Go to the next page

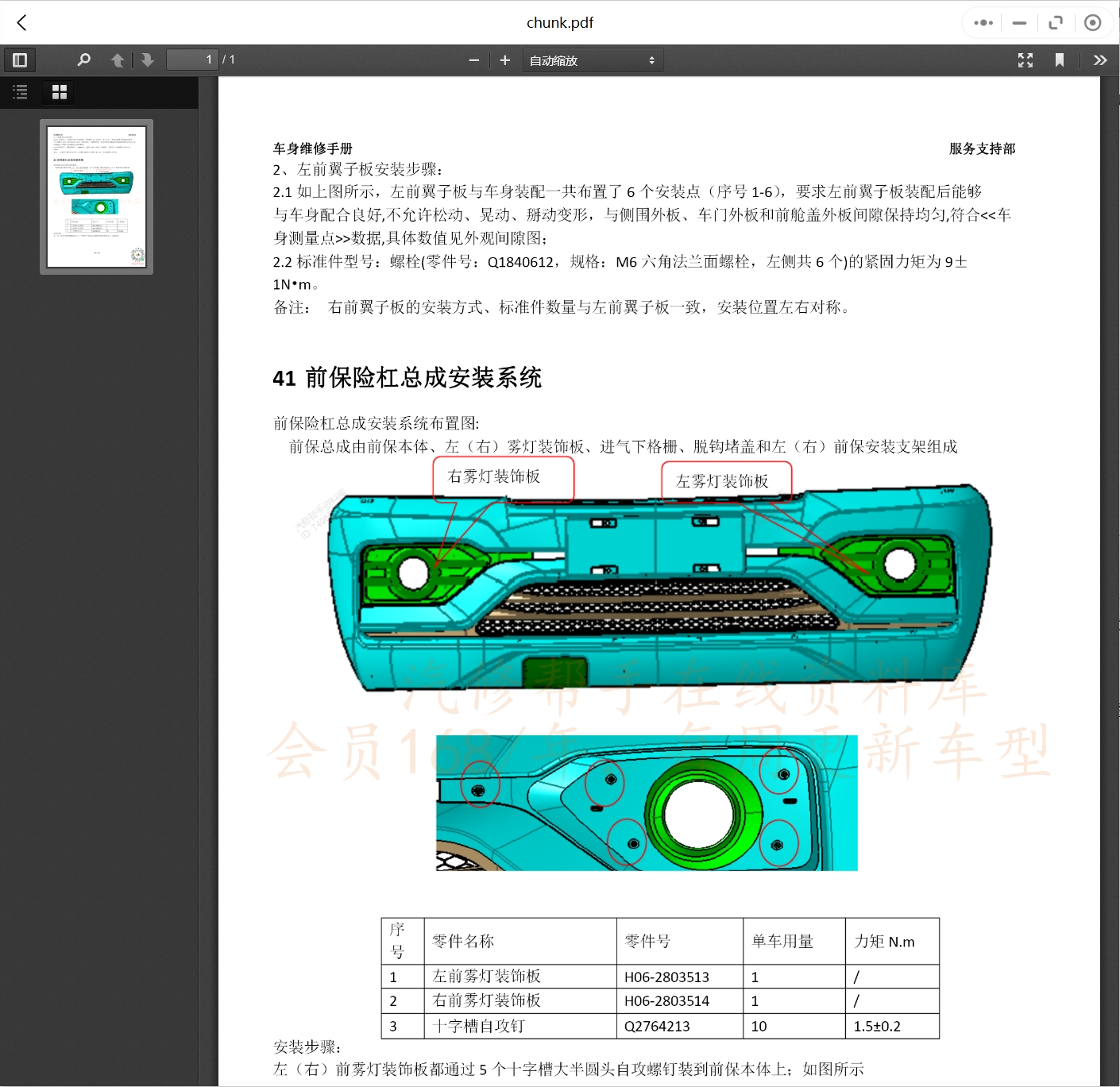tap(148, 60)
